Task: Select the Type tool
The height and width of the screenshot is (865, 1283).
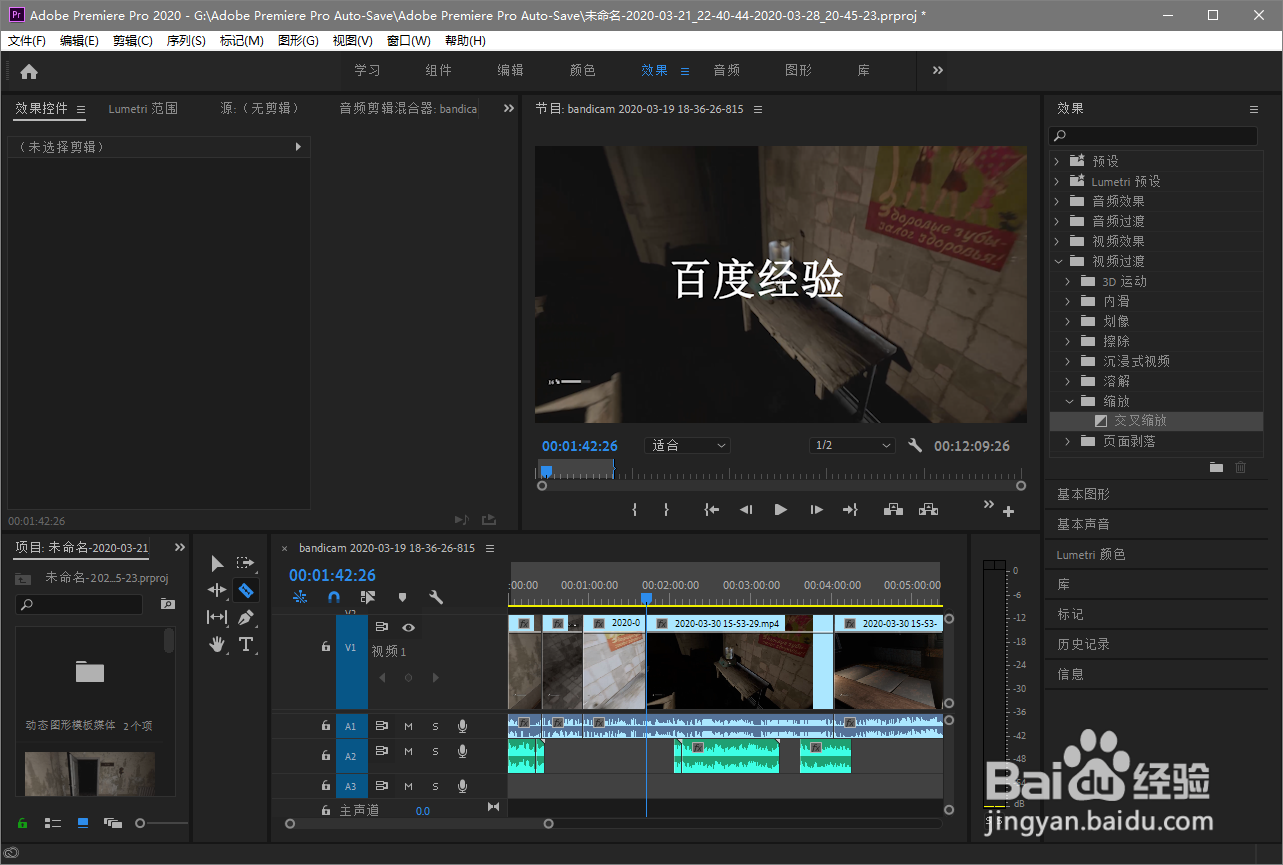Action: [x=246, y=644]
